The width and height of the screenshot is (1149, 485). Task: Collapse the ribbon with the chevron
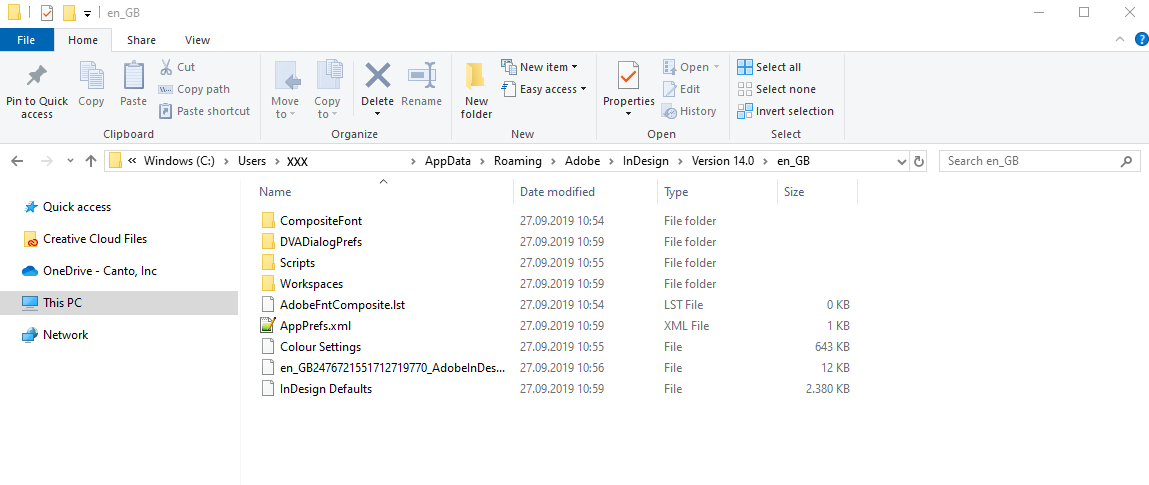click(x=1119, y=39)
